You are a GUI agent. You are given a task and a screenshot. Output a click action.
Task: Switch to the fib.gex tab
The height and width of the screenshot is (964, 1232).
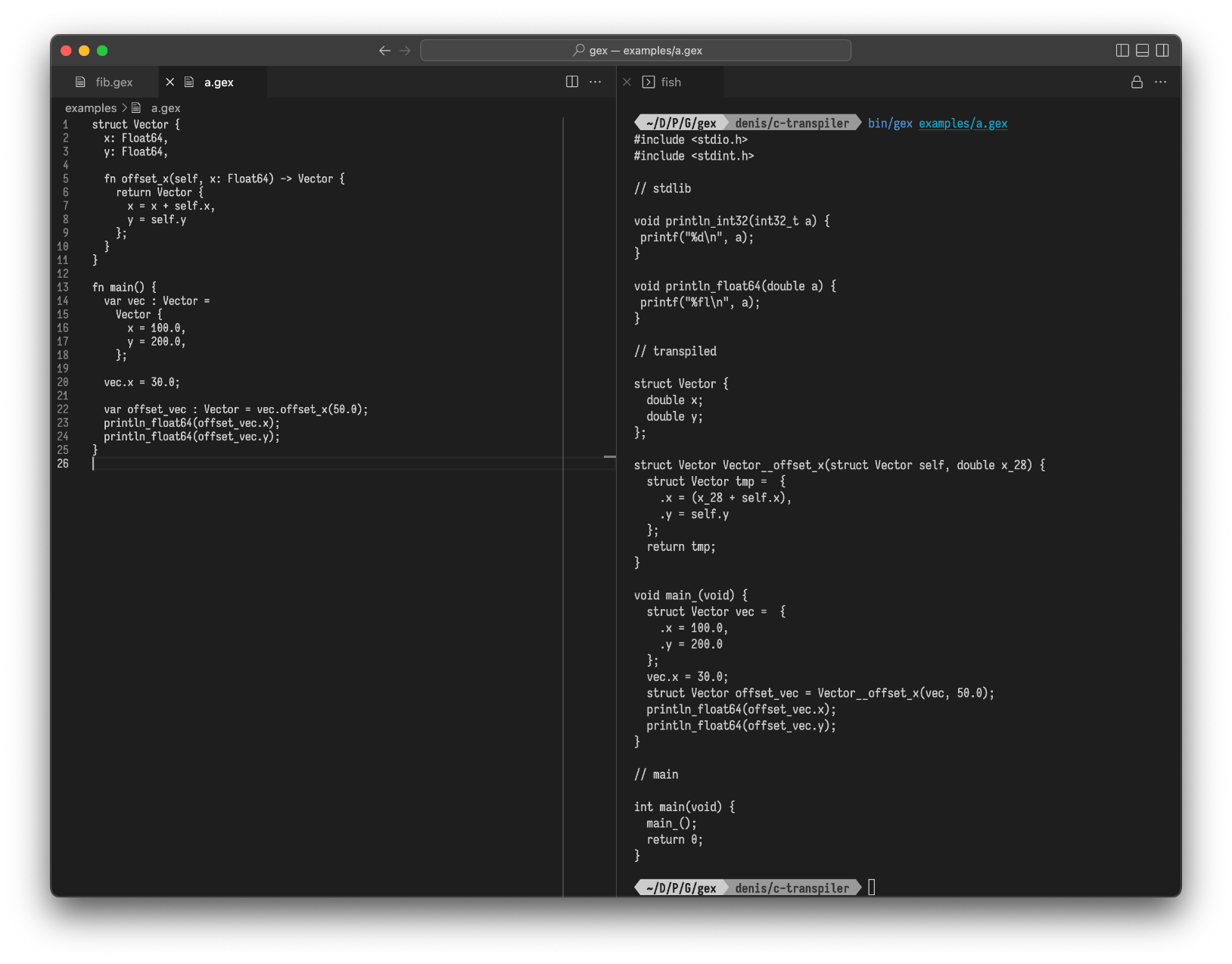pyautogui.click(x=114, y=82)
